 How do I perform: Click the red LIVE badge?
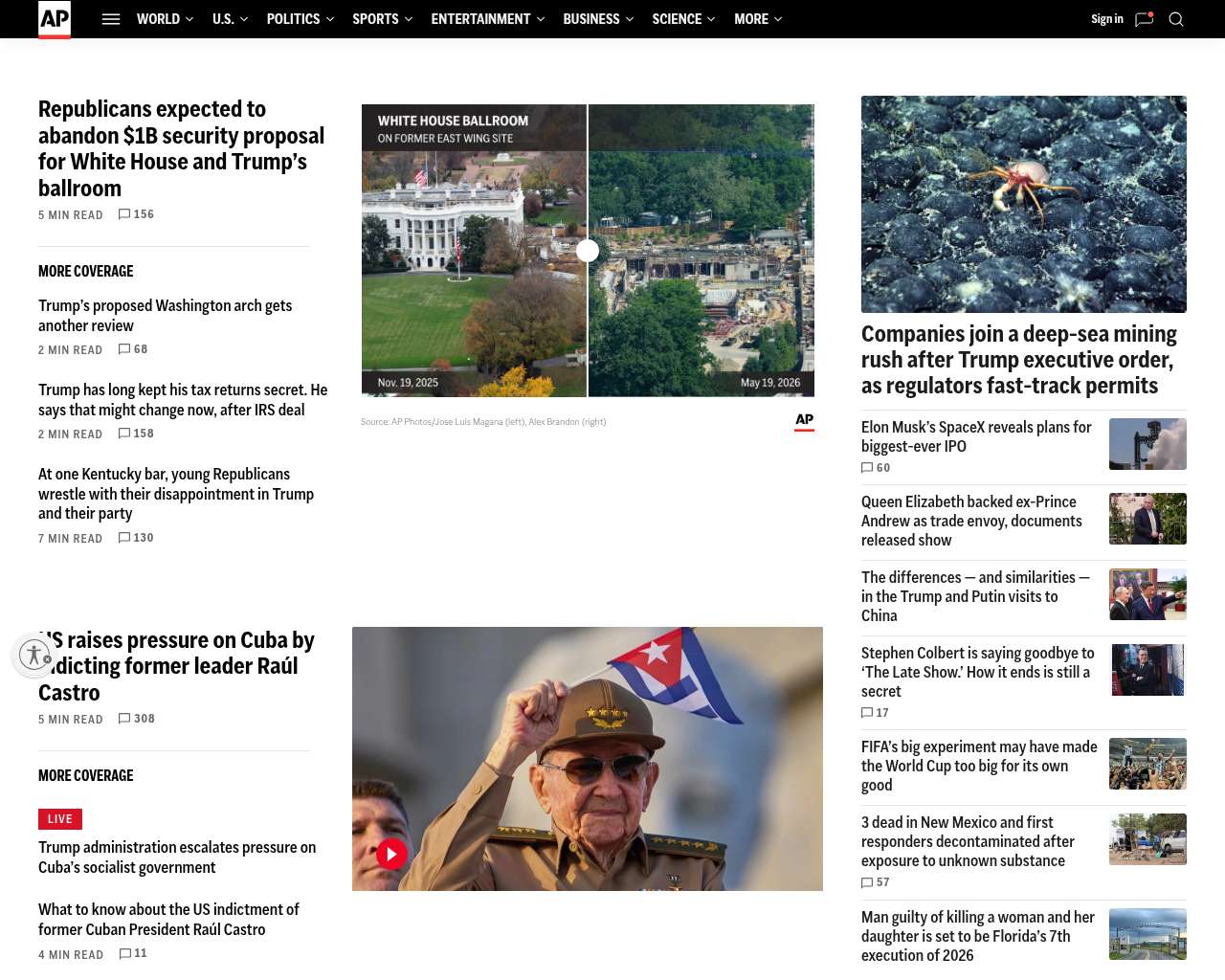(x=60, y=819)
